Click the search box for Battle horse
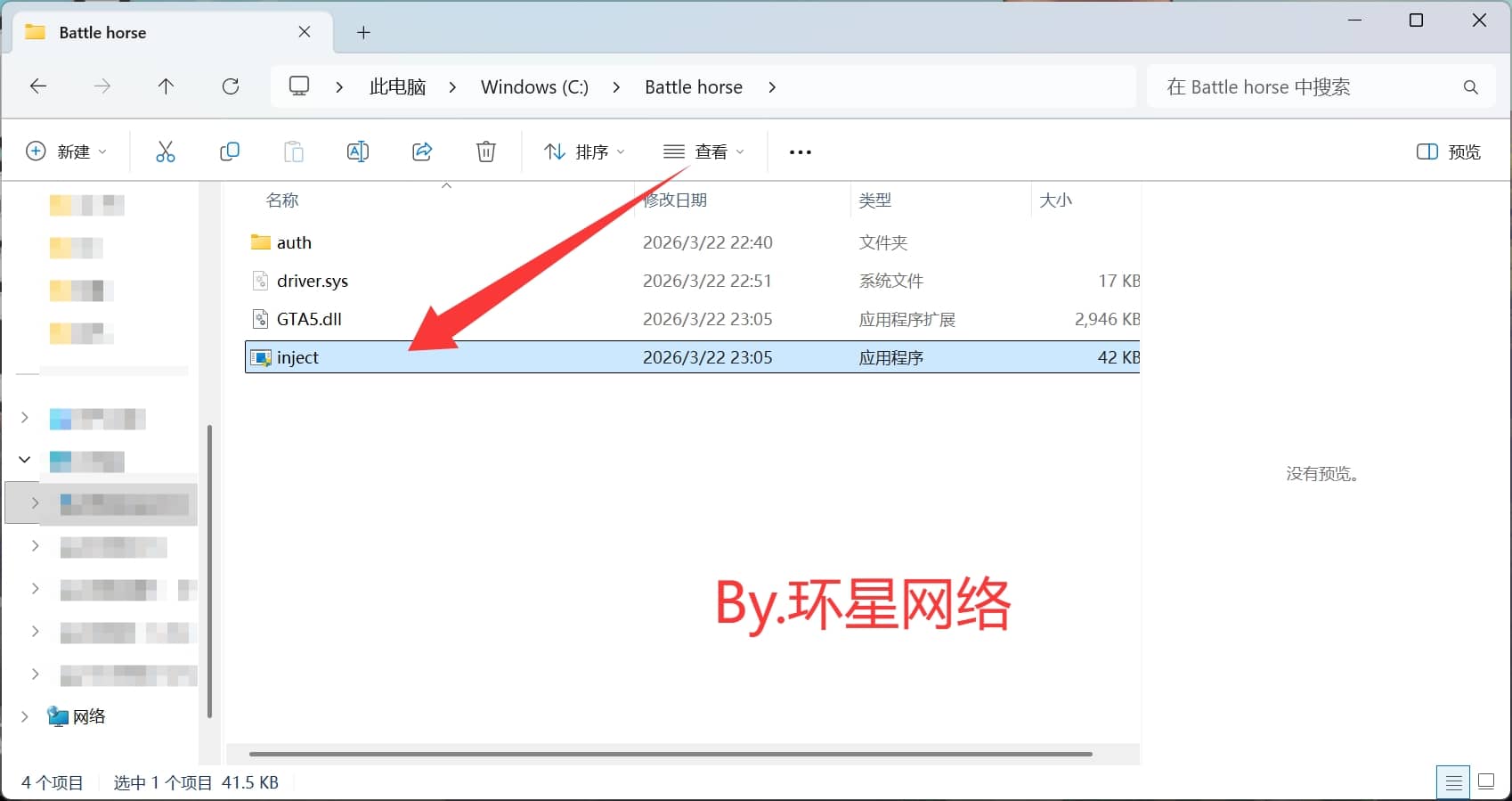Screen dimensions: 1512x801 pyautogui.click(x=1309, y=86)
